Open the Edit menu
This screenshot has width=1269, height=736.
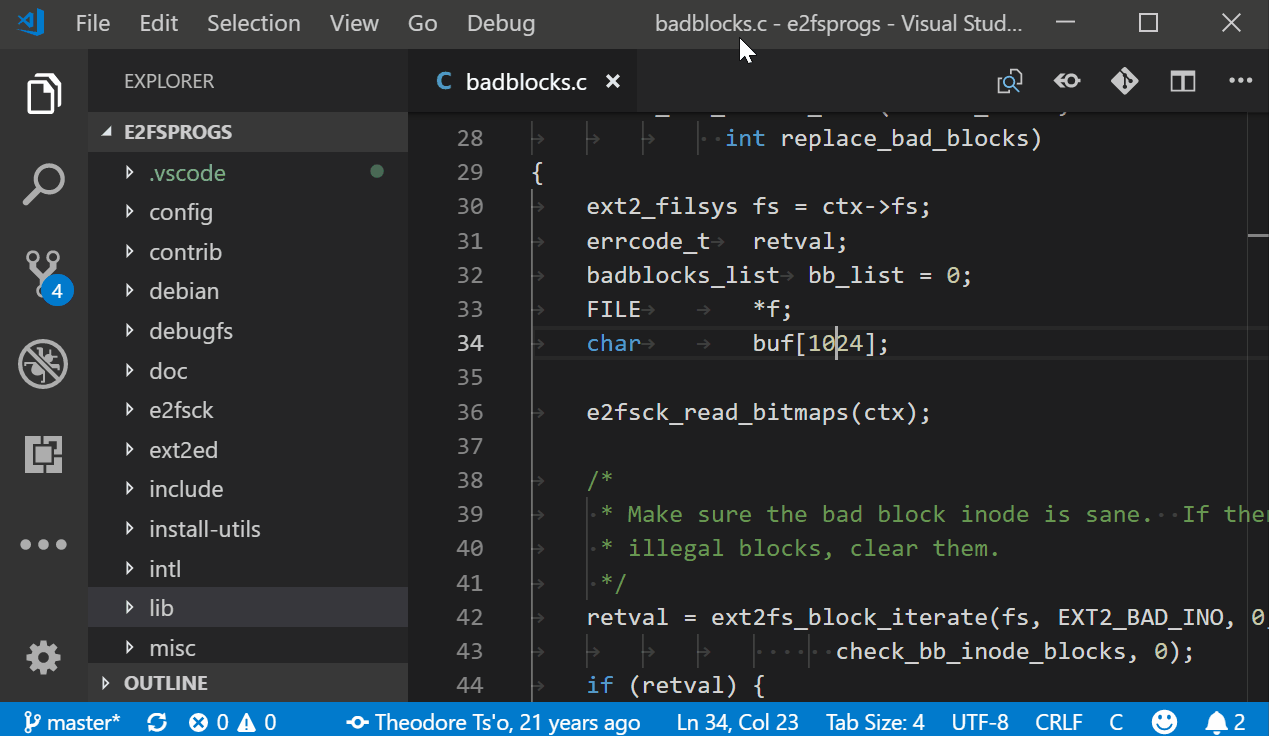[x=159, y=23]
